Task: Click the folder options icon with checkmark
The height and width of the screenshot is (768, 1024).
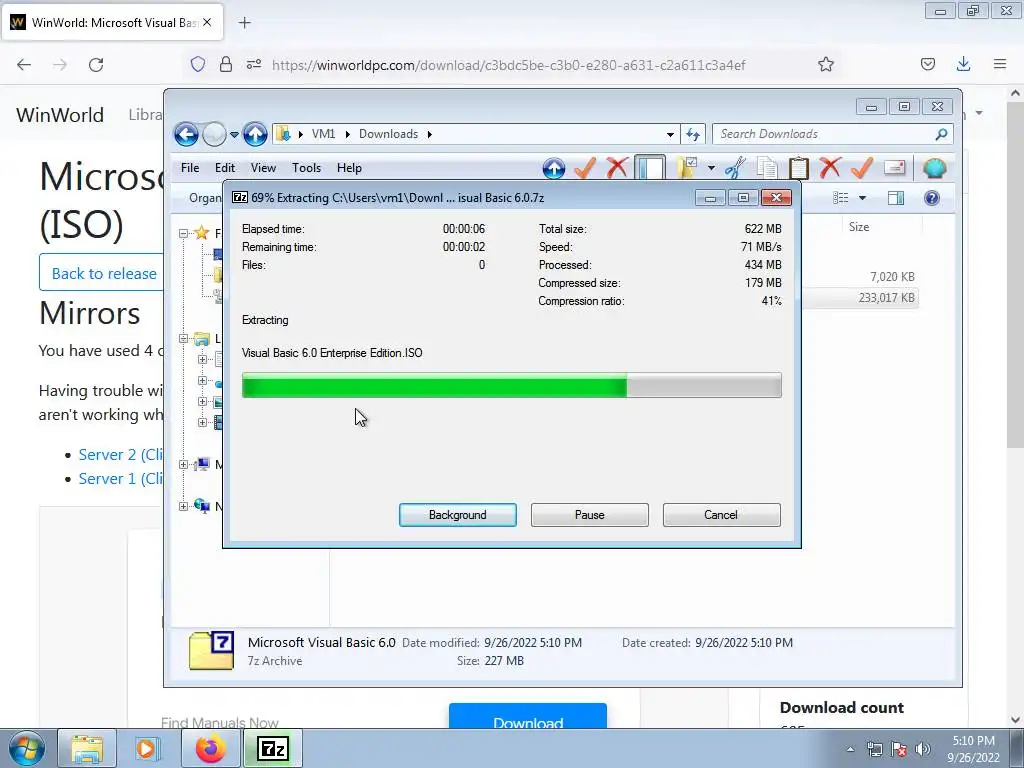Action: coord(687,168)
